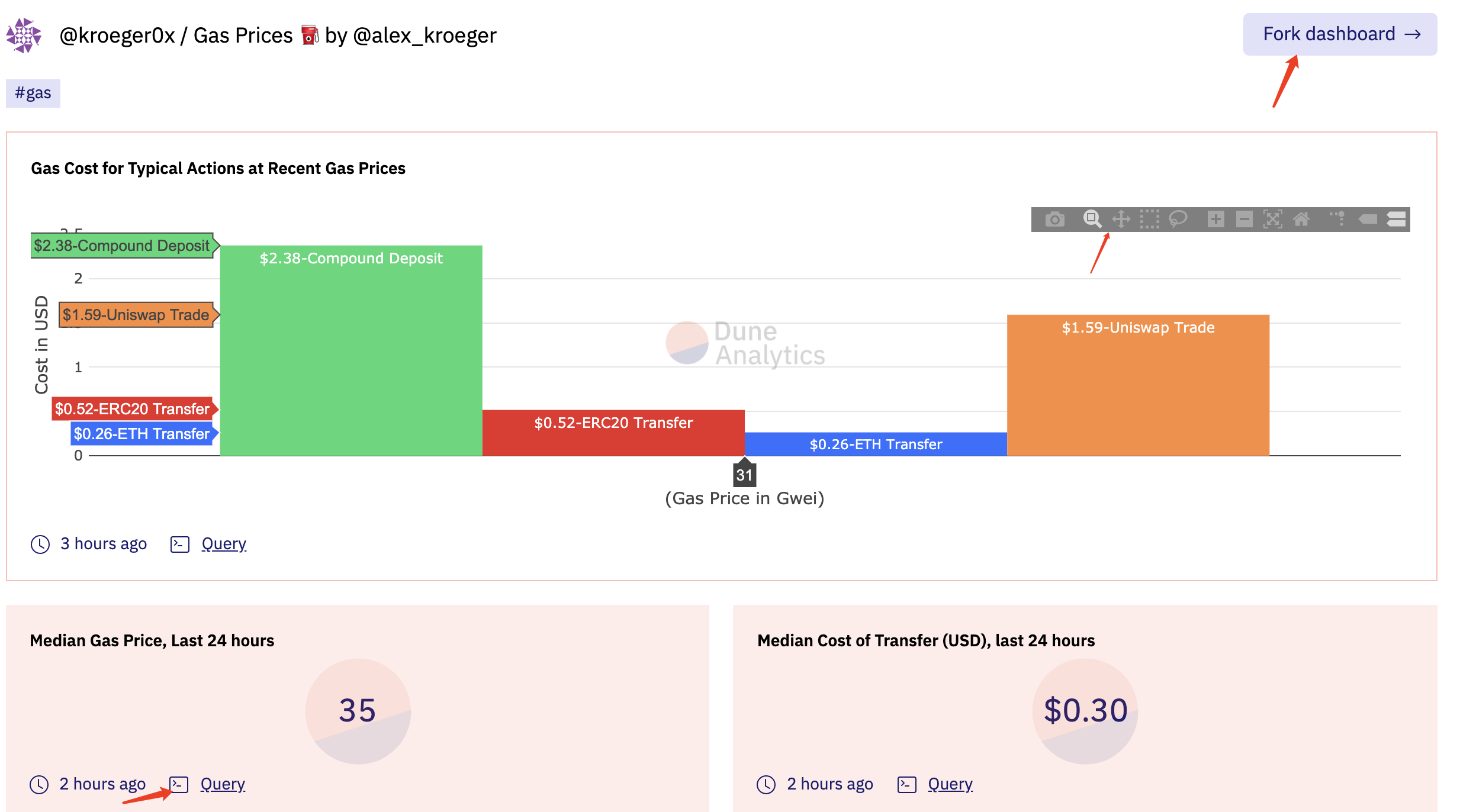Click the green Compound Deposit bar
Image resolution: width=1460 pixels, height=812 pixels.
351,355
